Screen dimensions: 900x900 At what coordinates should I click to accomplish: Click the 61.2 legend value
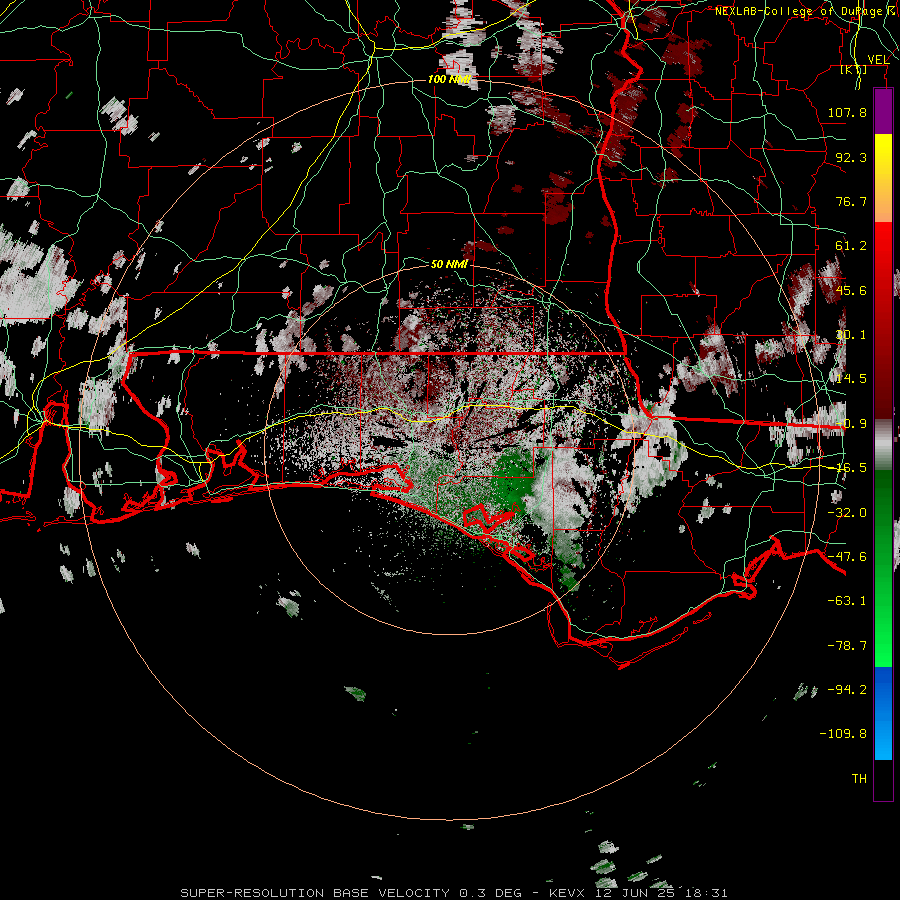(851, 246)
